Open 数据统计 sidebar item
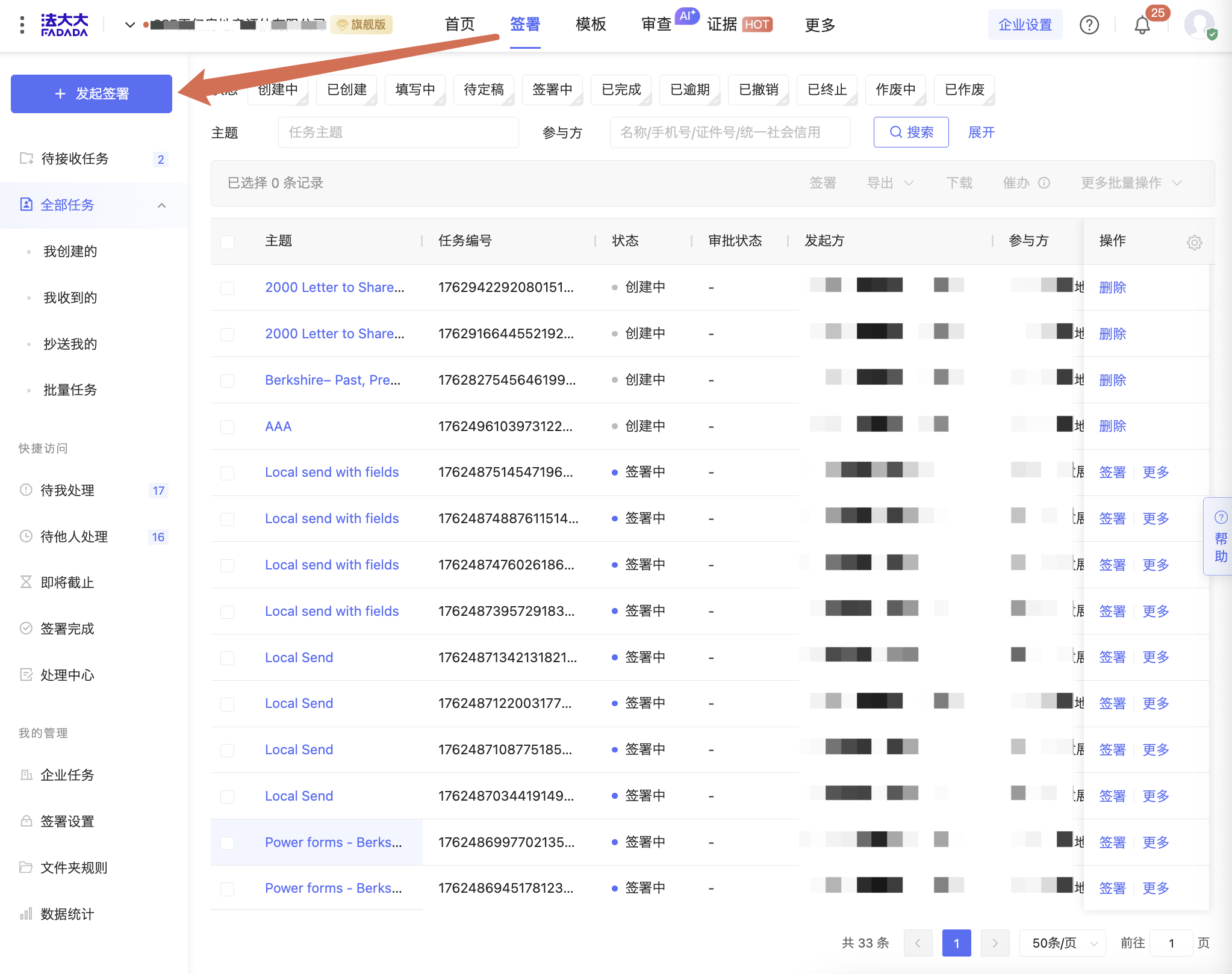Screen dimensions: 1232x974 [67, 914]
